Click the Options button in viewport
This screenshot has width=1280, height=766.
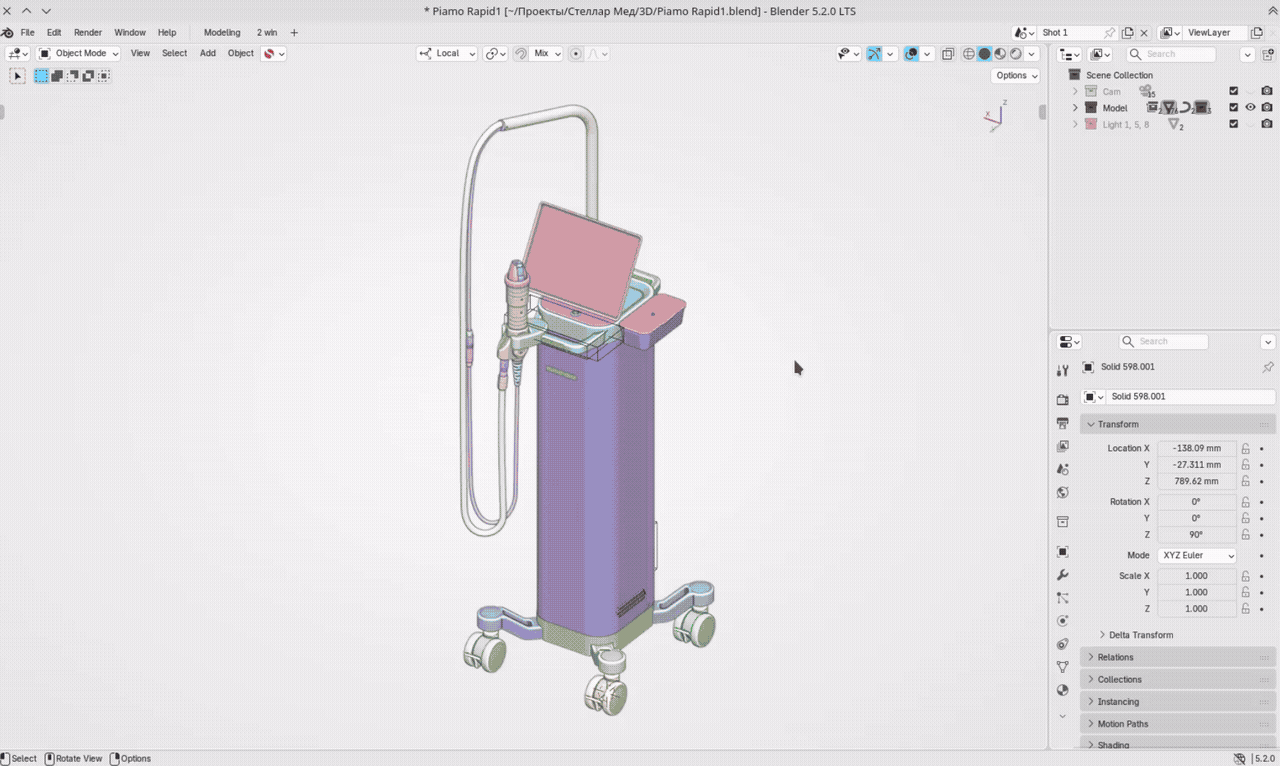coord(1016,76)
